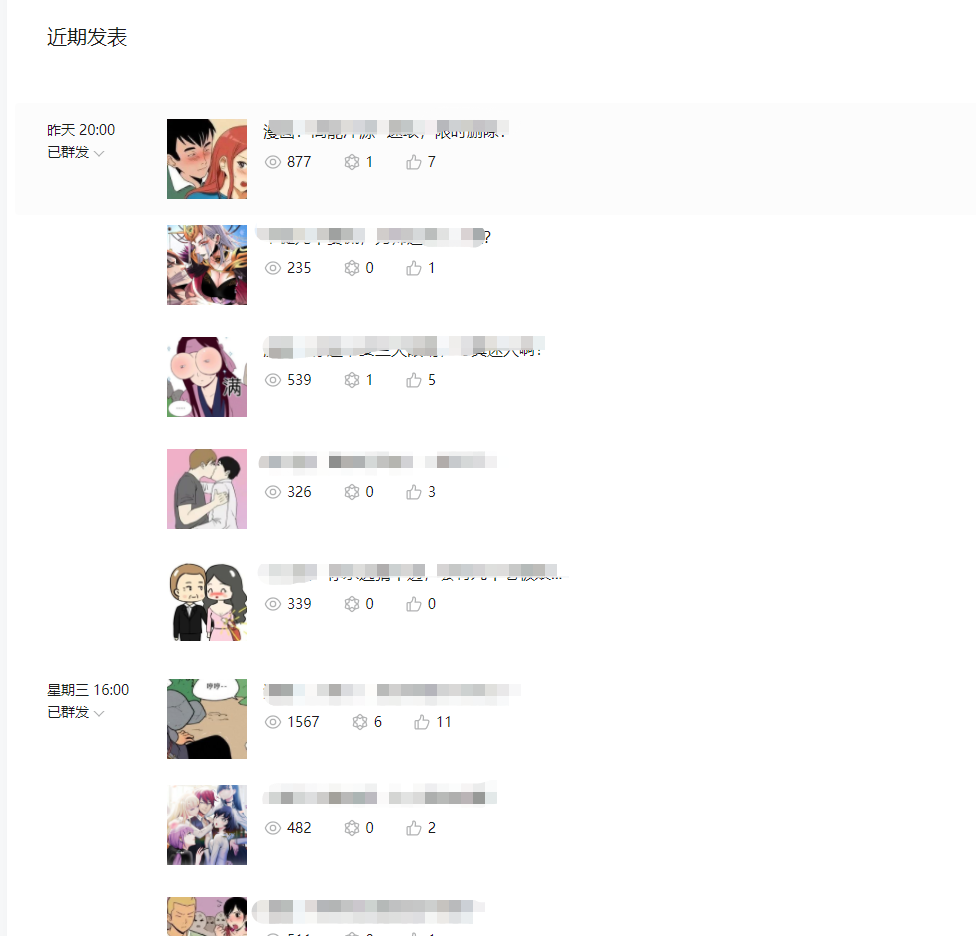Click the thumbs-up icon with 7 likes
Screen dimensions: 976x936
(414, 162)
